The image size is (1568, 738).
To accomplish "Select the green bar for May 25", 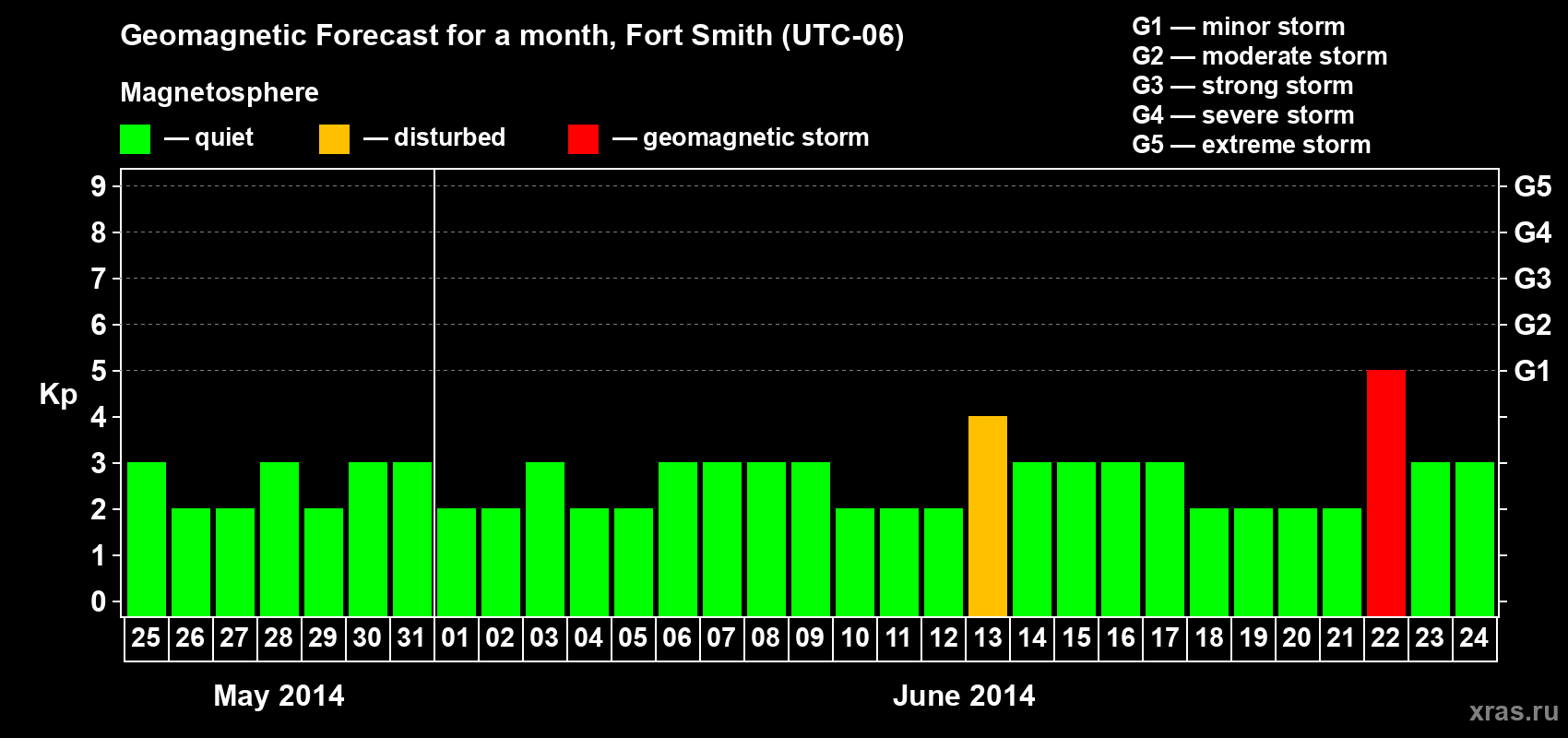I will click(146, 539).
